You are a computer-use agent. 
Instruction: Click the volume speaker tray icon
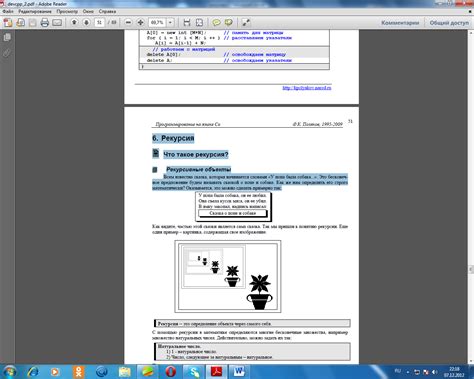[435, 372]
